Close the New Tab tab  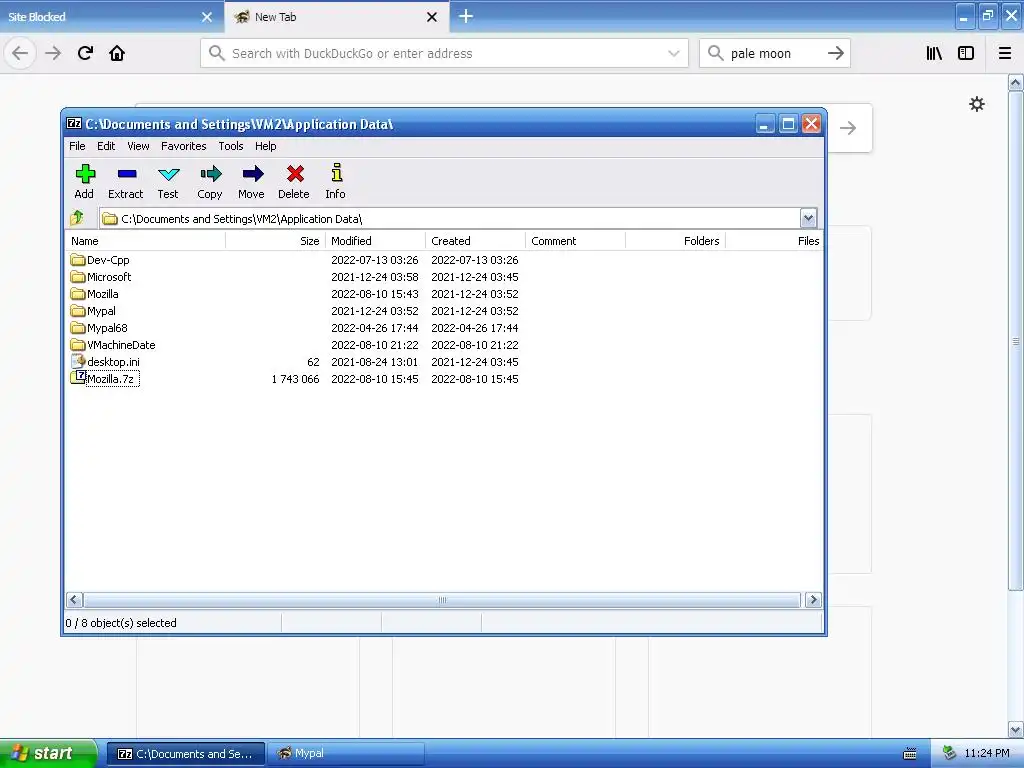[432, 17]
